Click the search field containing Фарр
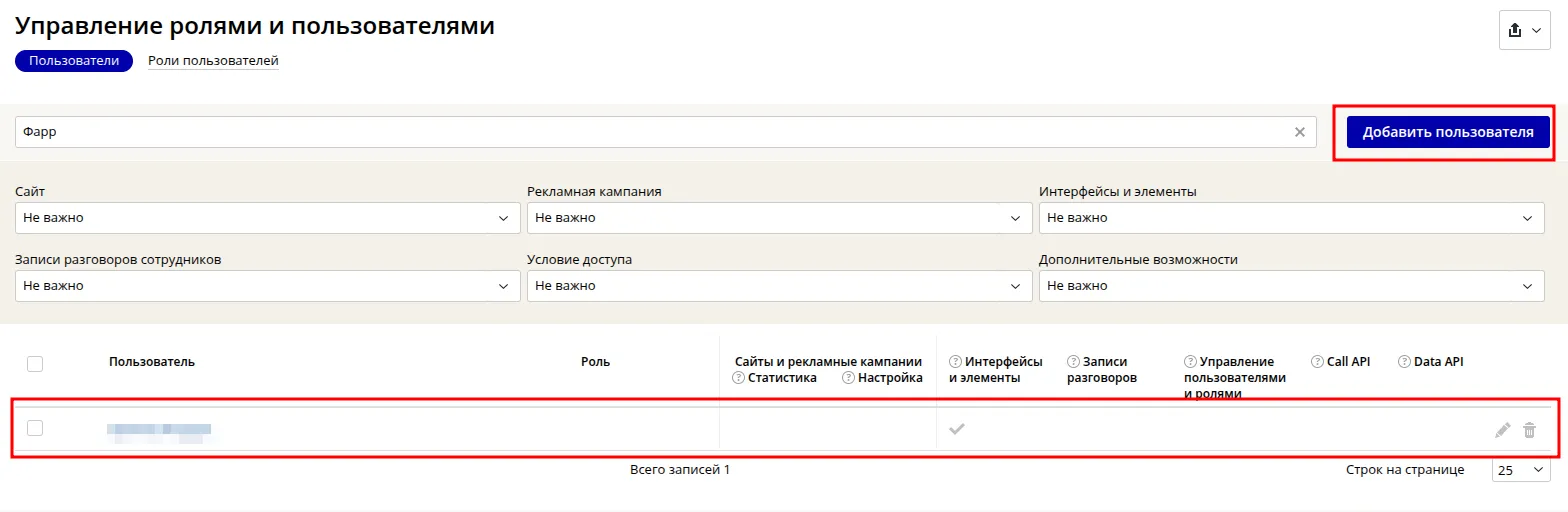Viewport: 1568px width, 512px height. click(x=650, y=132)
